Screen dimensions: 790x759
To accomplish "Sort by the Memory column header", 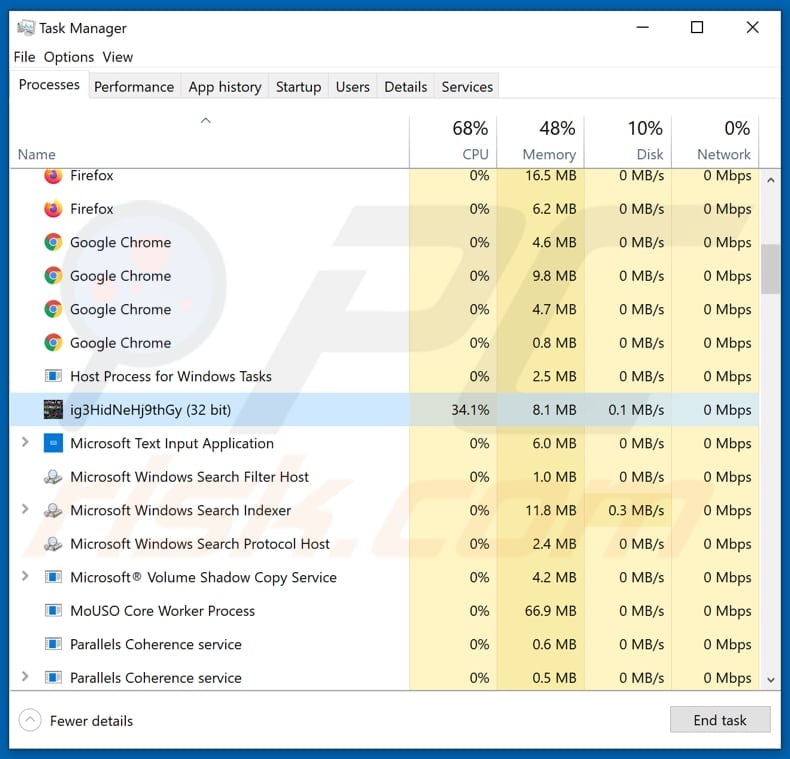I will pos(540,142).
